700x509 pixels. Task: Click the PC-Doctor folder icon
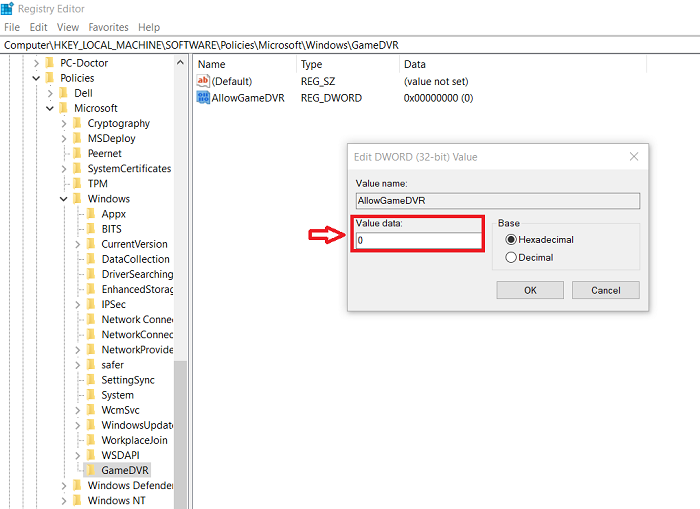tap(50, 63)
